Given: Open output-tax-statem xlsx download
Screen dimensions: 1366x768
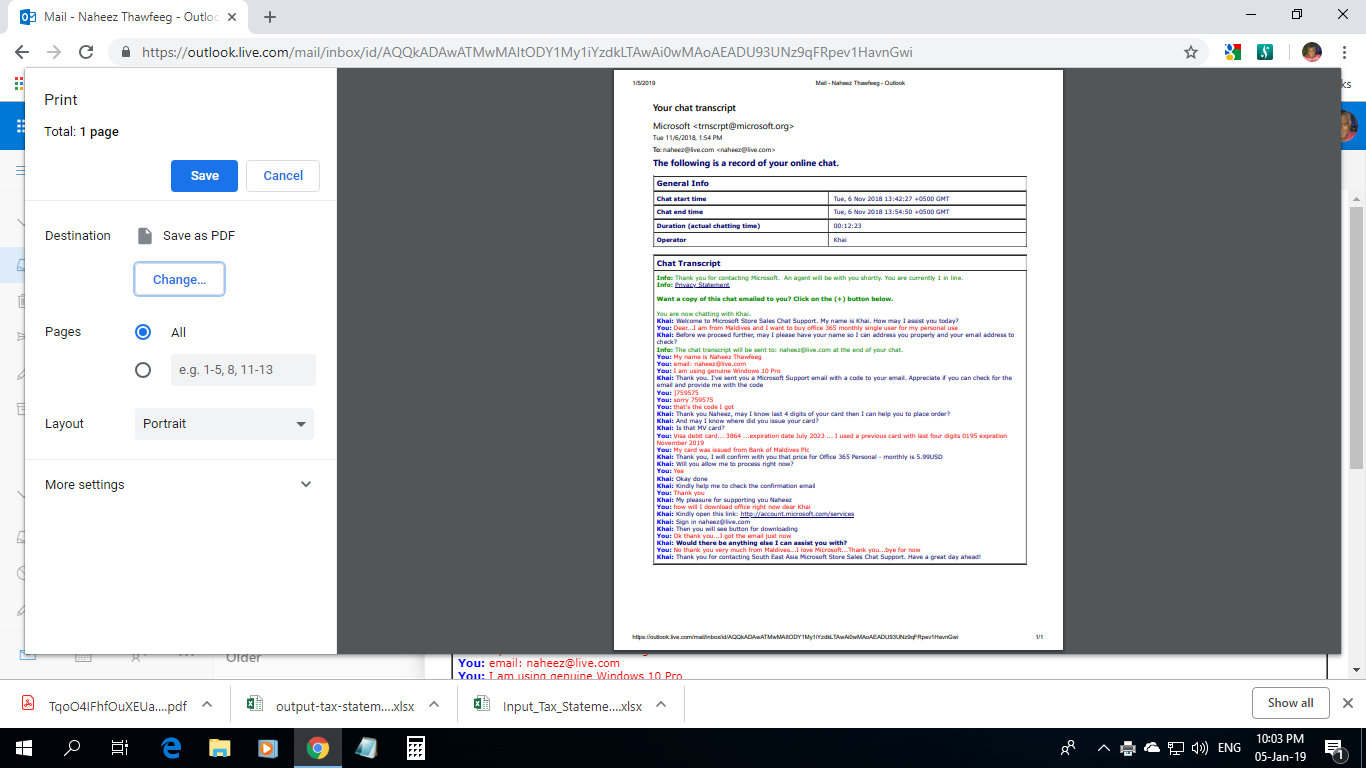Looking at the screenshot, I should coord(333,704).
